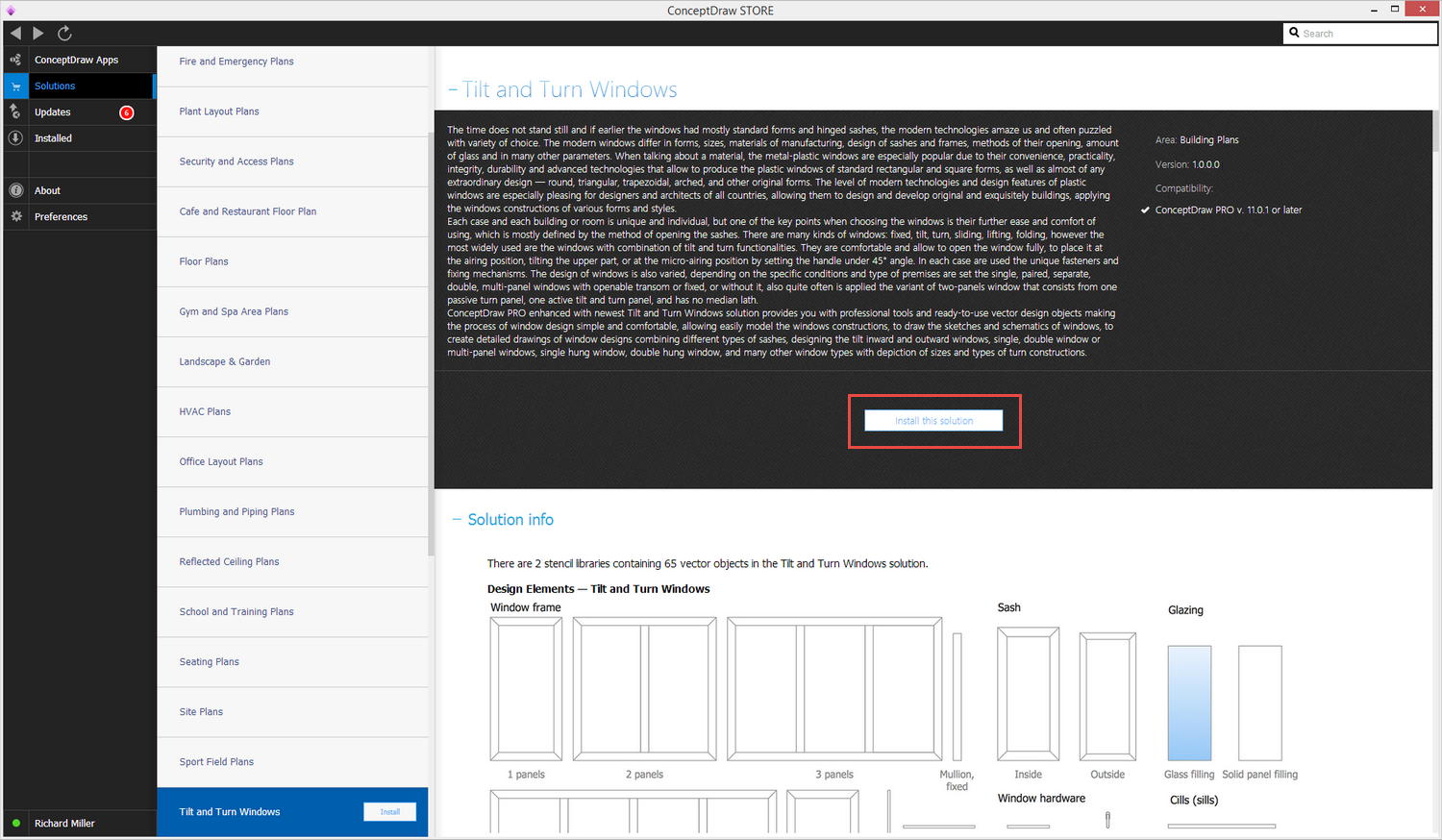Click Richard Miller user status
1442x840 pixels.
[64, 824]
